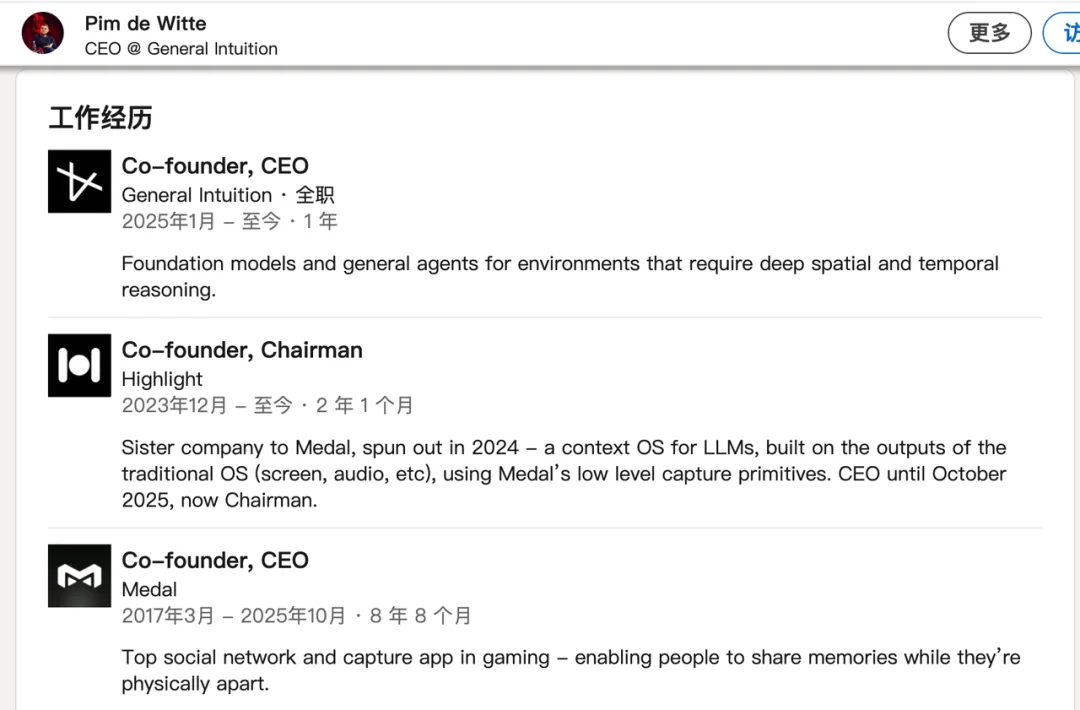Viewport: 1080px width, 710px height.
Task: Open the Co-founder, CEO entry at General Intuition
Action: click(215, 165)
